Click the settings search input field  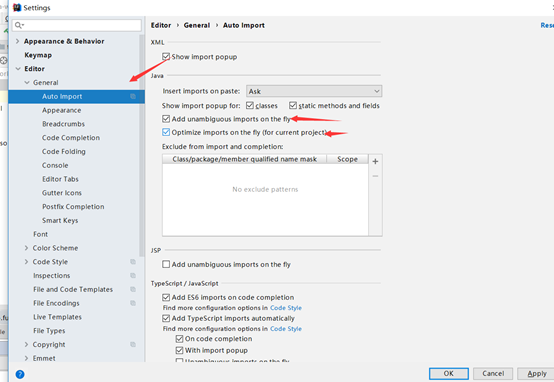tap(77, 25)
